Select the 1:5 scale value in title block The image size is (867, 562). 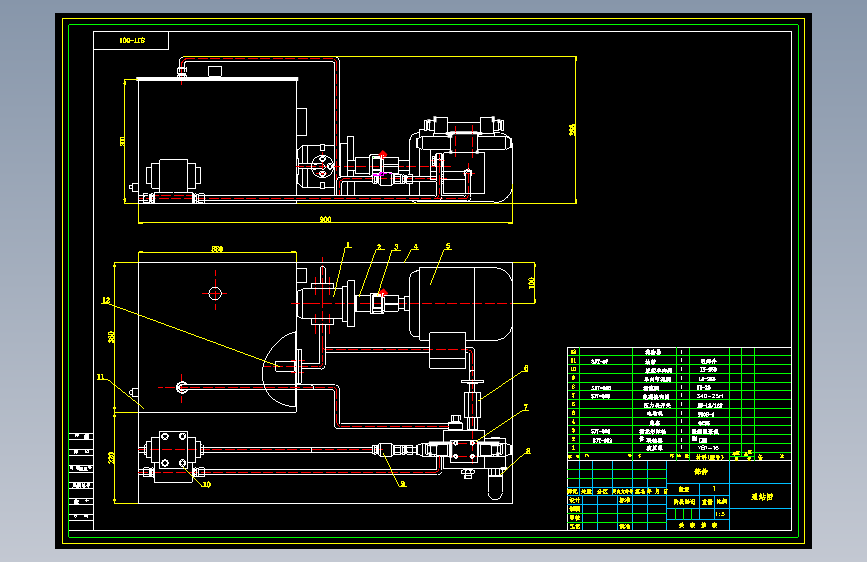pyautogui.click(x=719, y=514)
